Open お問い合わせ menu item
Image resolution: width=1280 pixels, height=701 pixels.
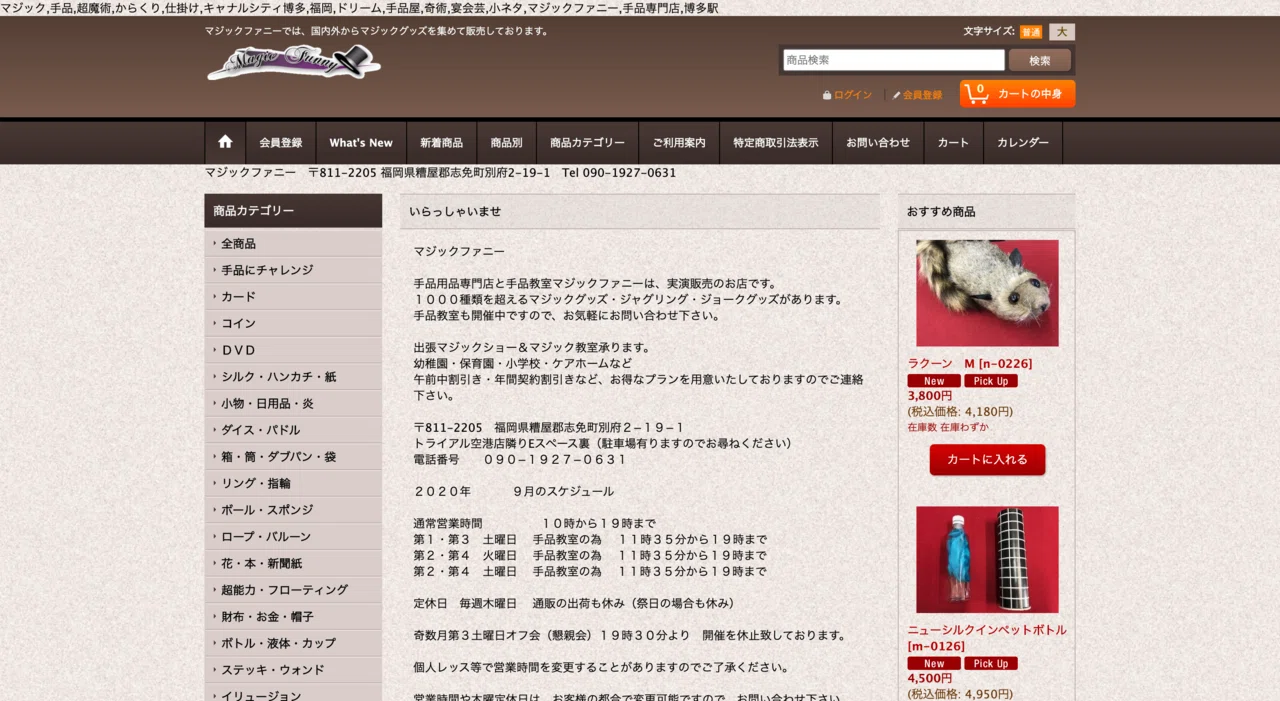coord(878,143)
